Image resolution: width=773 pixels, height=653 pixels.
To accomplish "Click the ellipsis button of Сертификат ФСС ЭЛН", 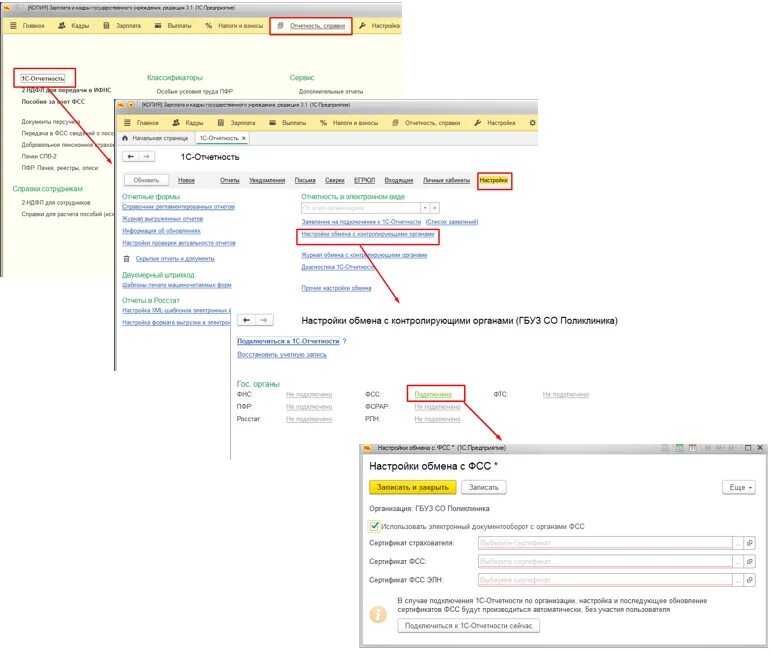I will click(738, 580).
